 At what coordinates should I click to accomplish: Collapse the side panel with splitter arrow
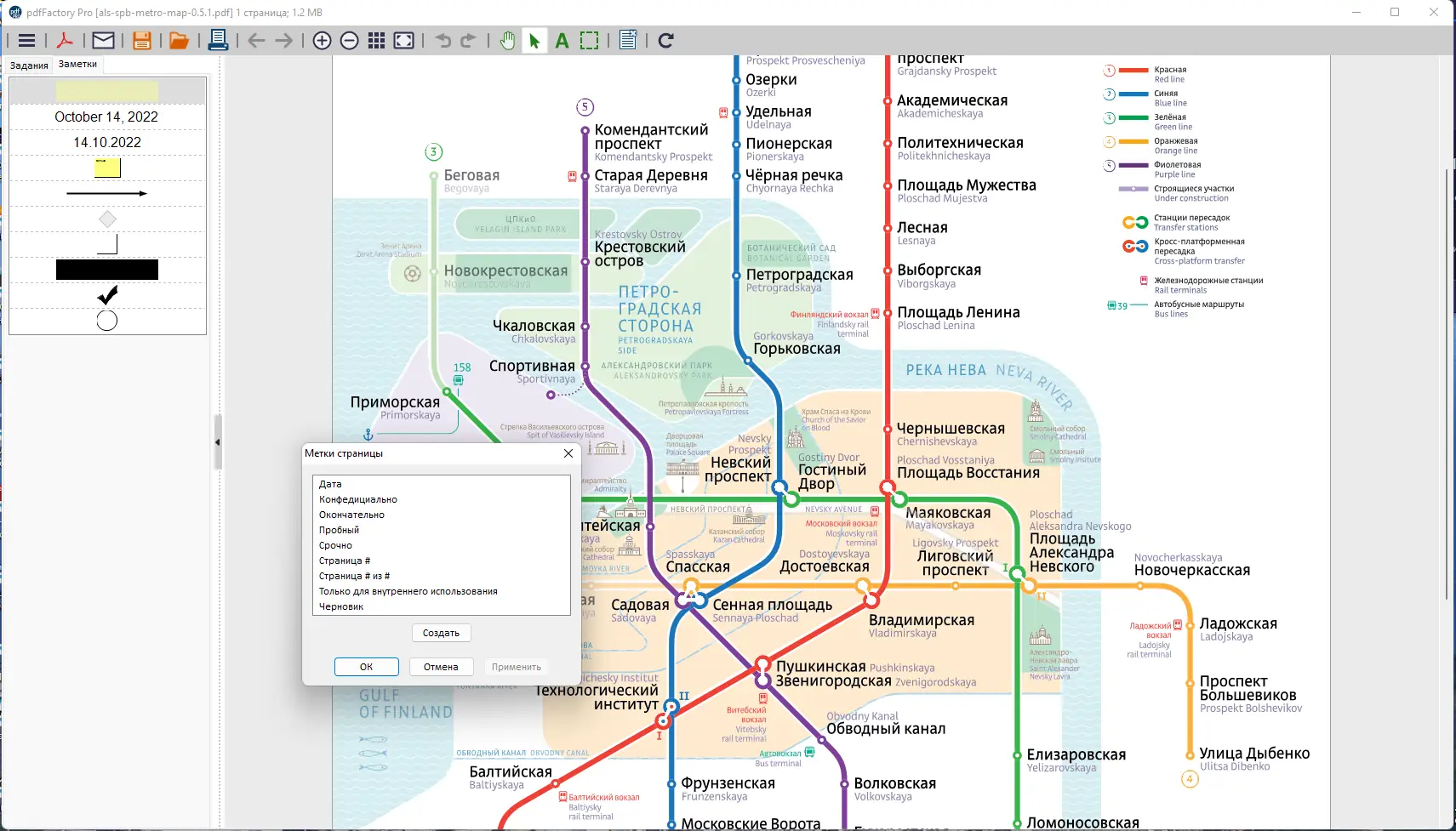point(217,442)
